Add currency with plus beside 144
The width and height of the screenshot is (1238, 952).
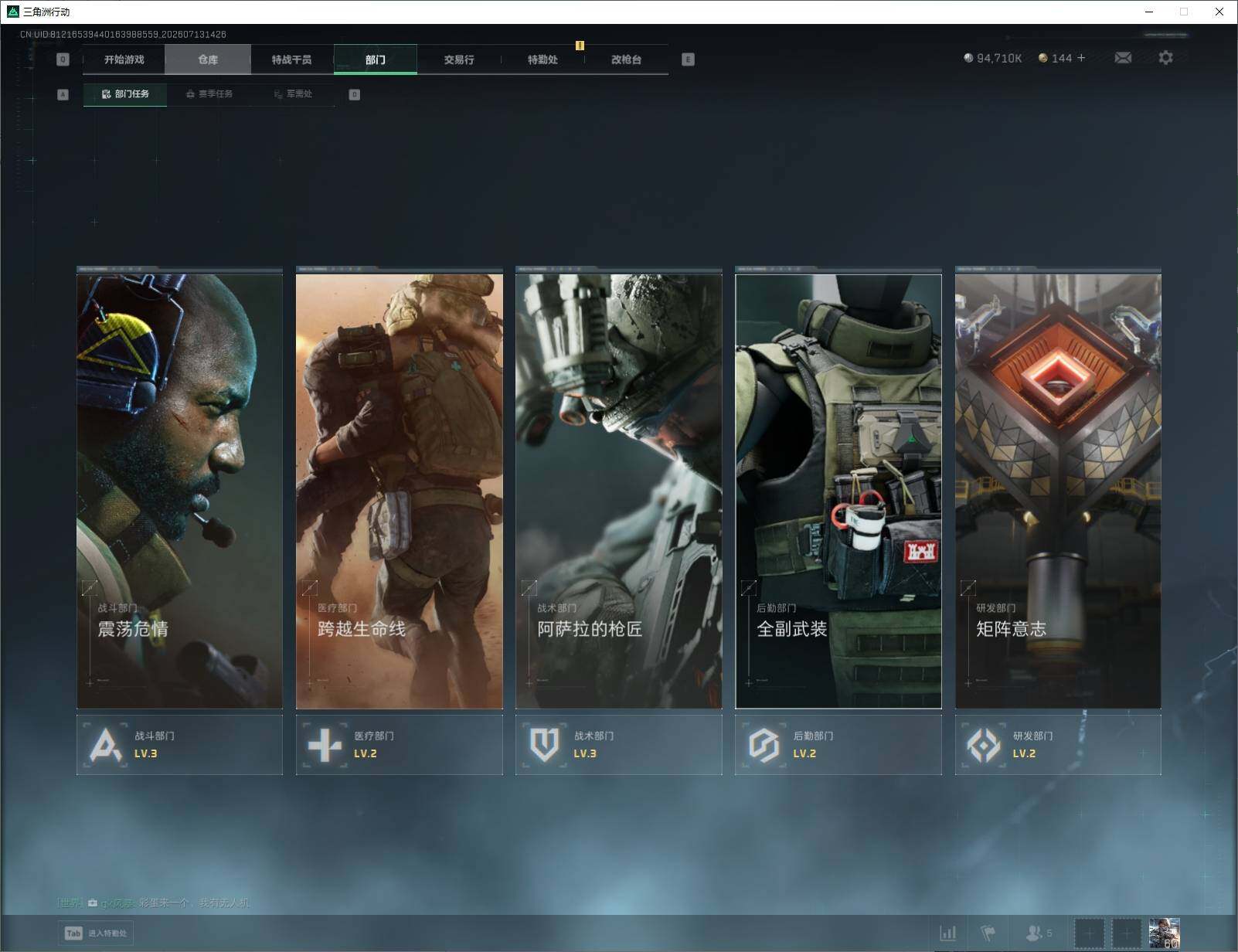tap(1081, 58)
